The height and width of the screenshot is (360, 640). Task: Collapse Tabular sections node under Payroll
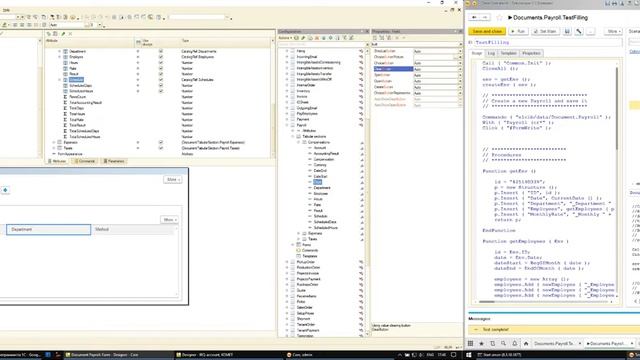[293, 137]
